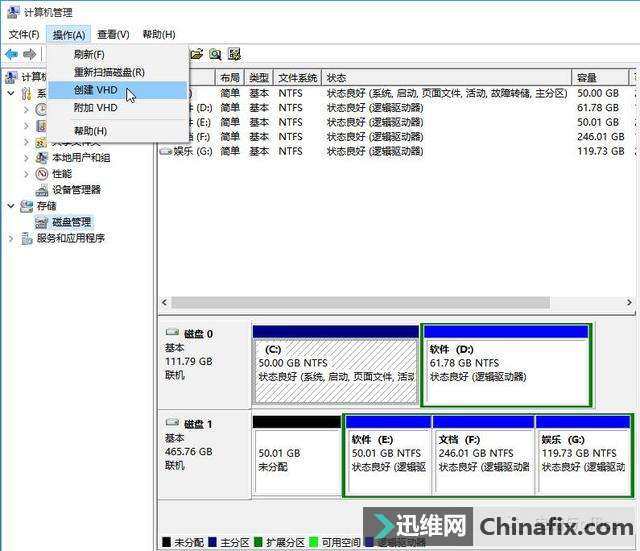Viewport: 640px width, 551px height.
Task: Close the open 操作(A) menu
Action: point(69,35)
